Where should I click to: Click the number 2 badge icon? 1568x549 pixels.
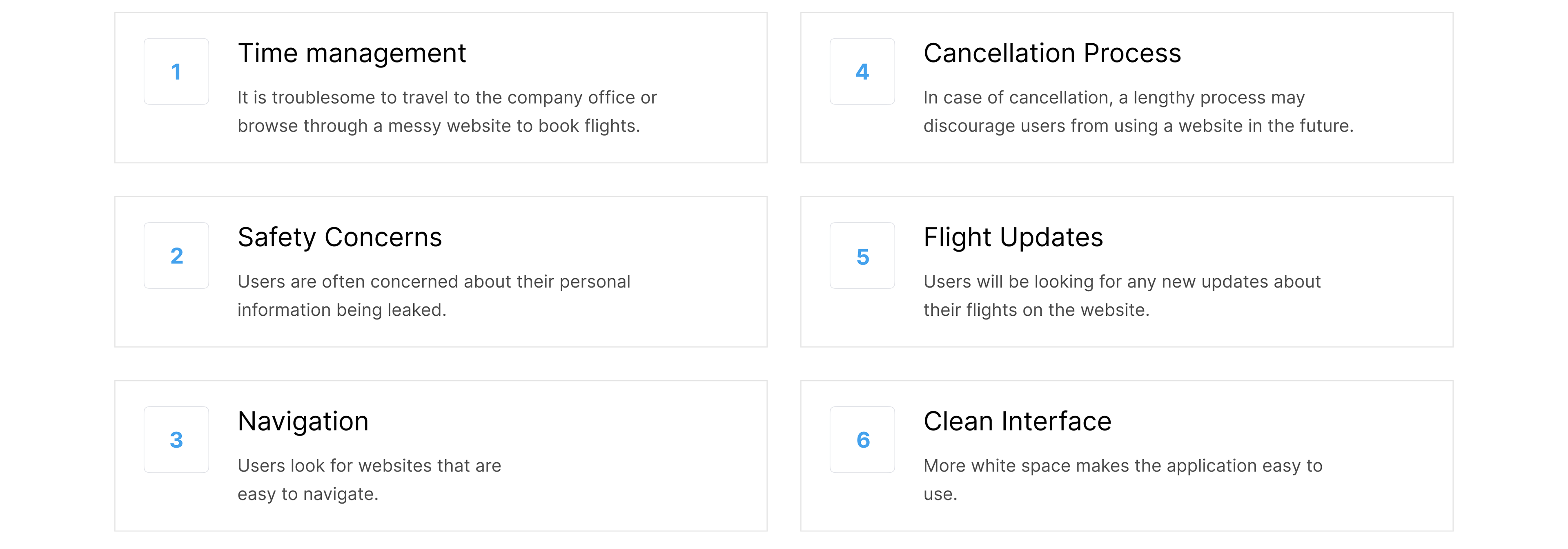point(176,256)
